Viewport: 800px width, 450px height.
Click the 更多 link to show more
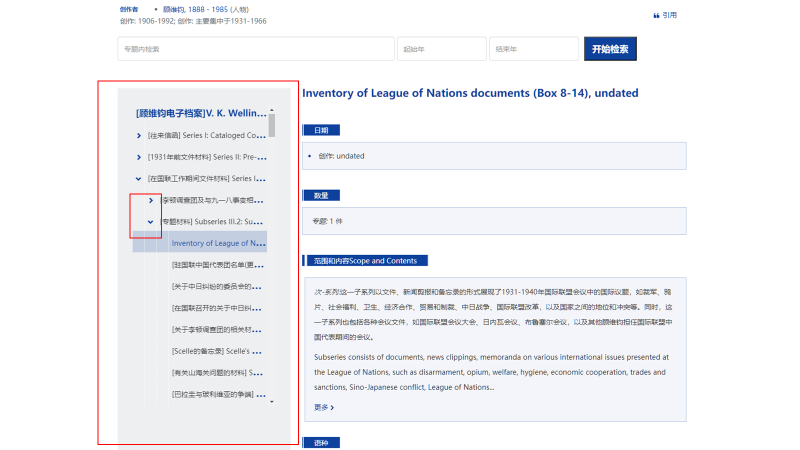coord(324,407)
